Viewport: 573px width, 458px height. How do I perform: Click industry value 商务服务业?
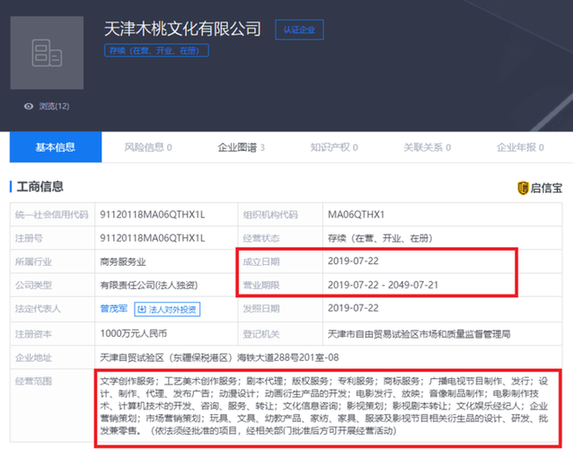pos(123,262)
